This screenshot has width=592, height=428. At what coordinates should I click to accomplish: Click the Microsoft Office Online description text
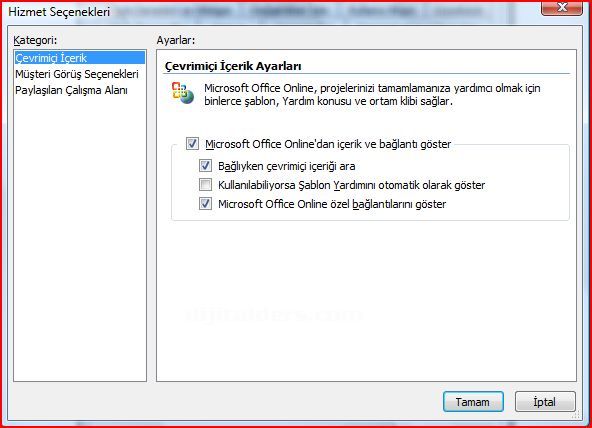pyautogui.click(x=372, y=94)
